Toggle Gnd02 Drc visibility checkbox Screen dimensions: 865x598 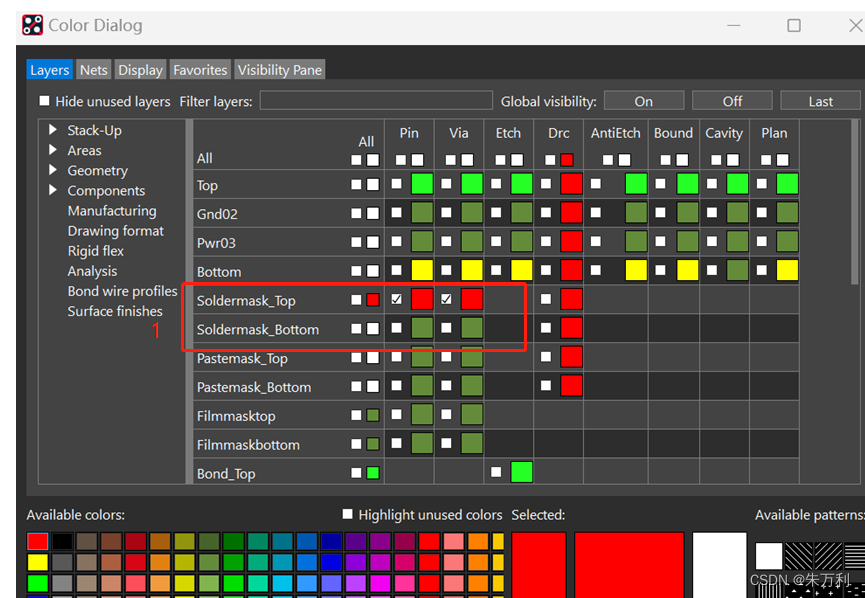(x=546, y=212)
